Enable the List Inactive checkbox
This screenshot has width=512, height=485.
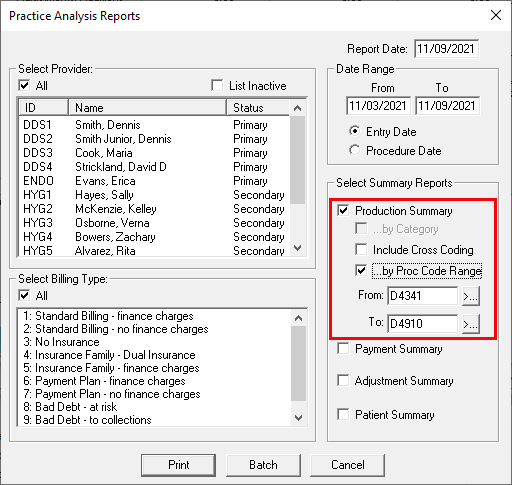coord(217,86)
